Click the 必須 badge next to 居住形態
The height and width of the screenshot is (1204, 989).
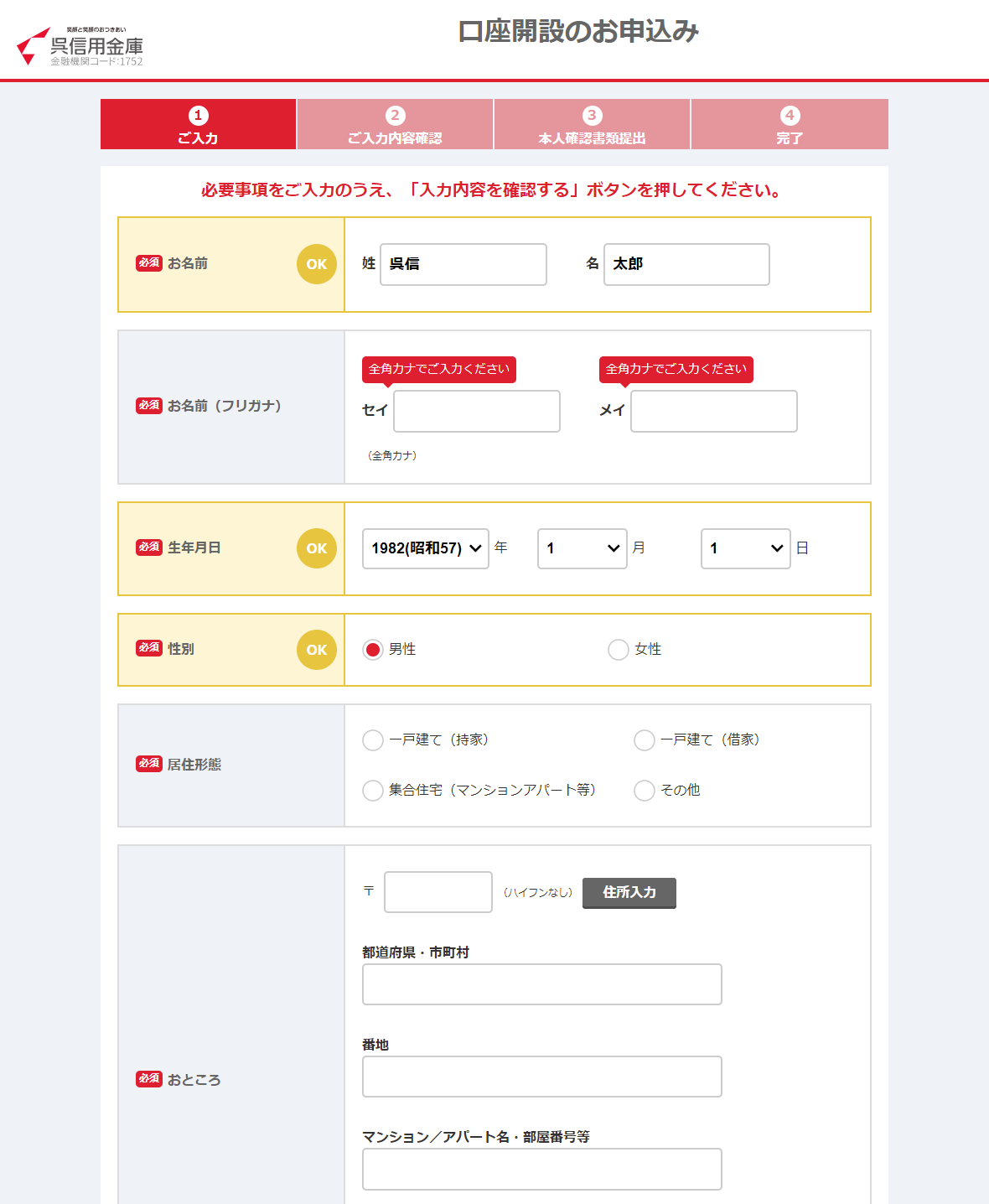149,764
